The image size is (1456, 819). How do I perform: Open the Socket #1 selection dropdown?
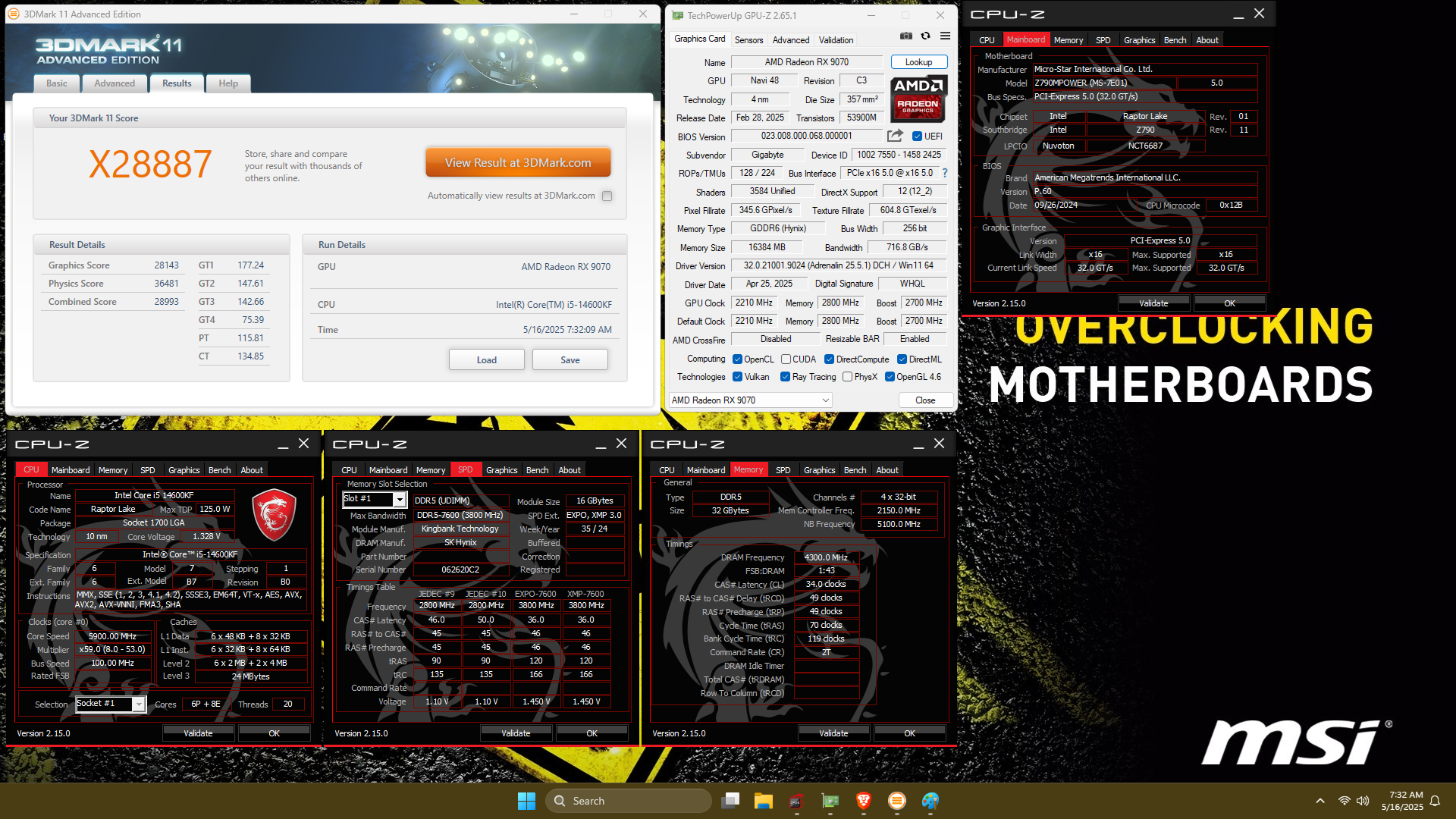[x=110, y=704]
